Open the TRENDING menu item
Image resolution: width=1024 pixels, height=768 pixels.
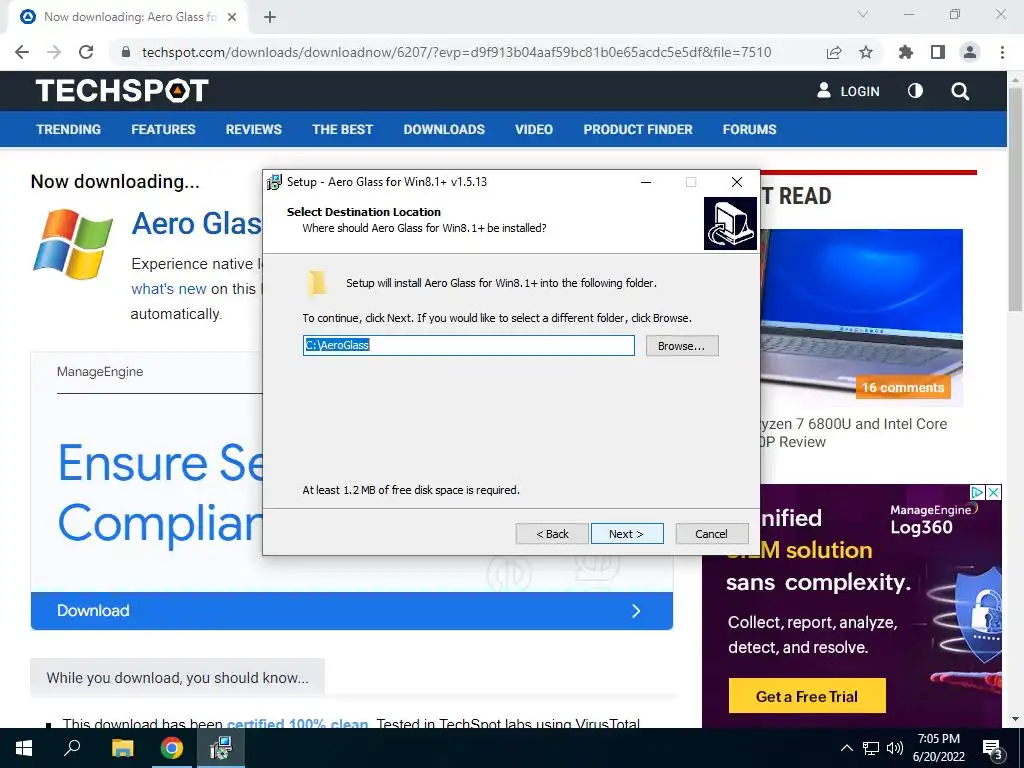click(69, 129)
